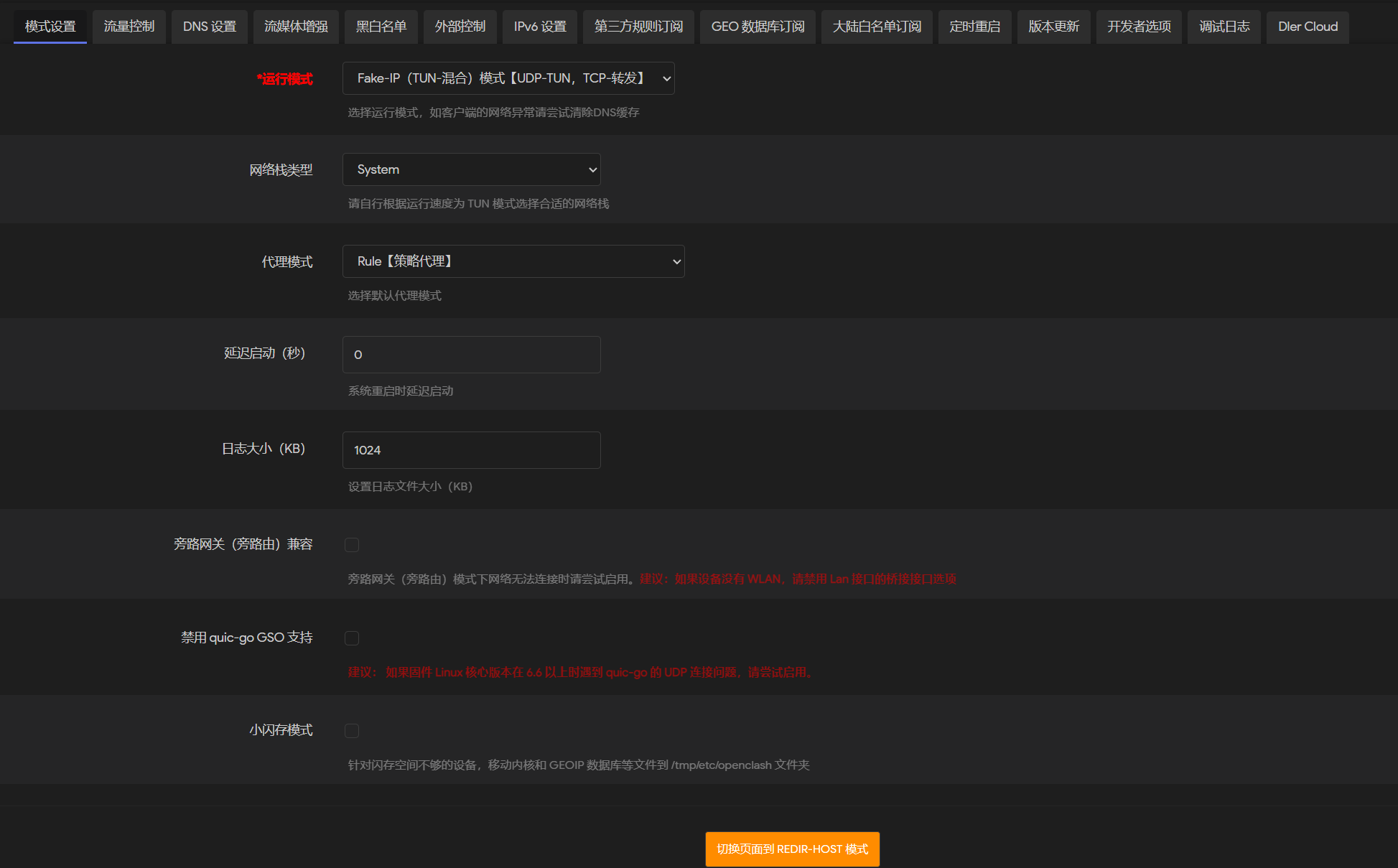Click the 日志大小（KB） input field
This screenshot has height=868, width=1398.
coord(472,450)
